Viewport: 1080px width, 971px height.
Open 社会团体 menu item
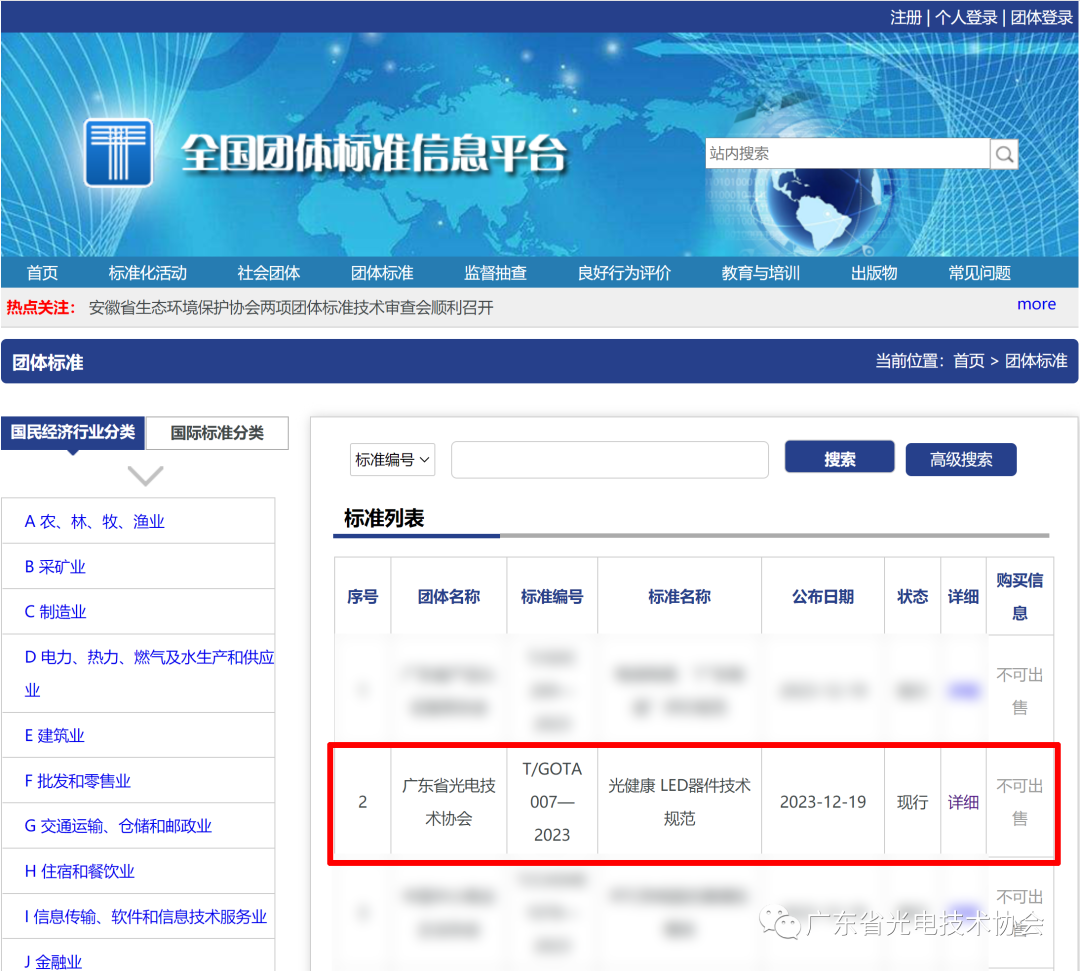click(269, 273)
